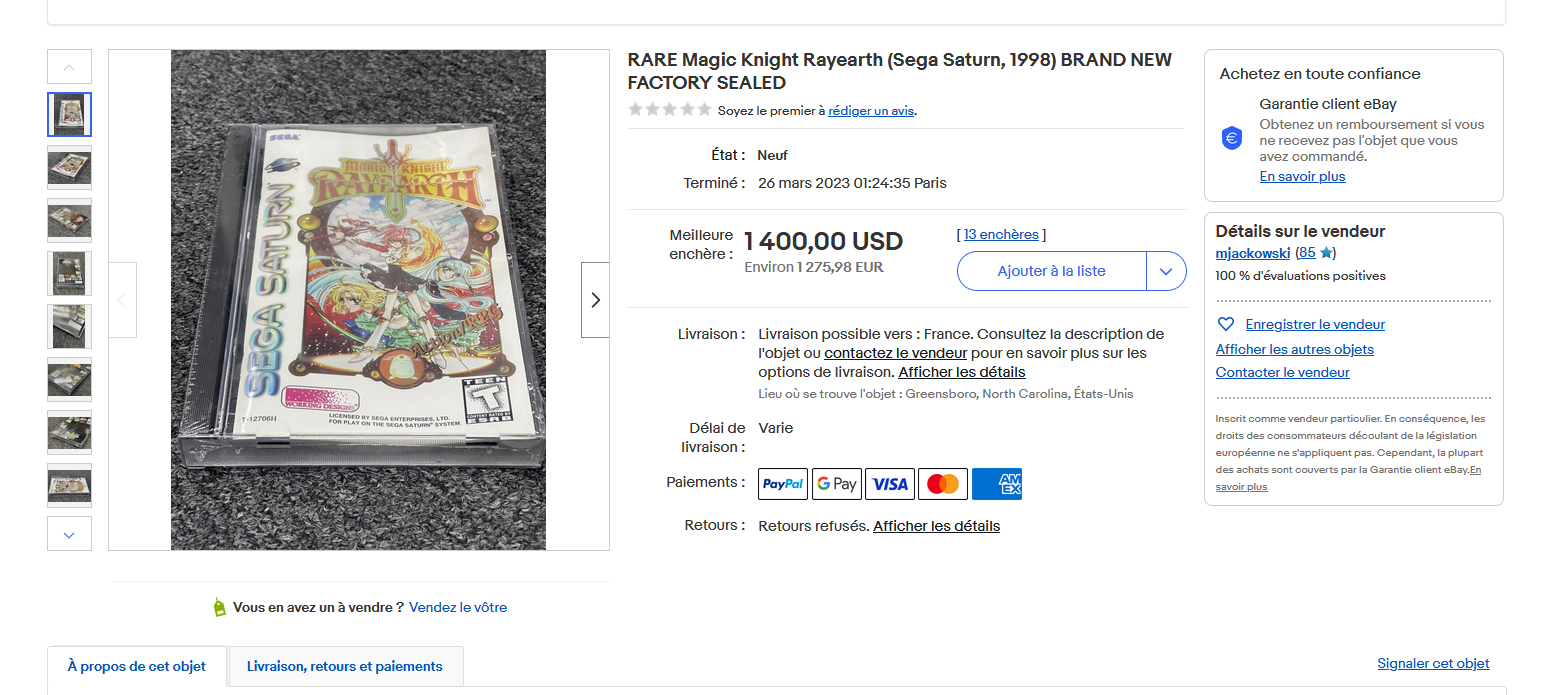The image size is (1559, 695).
Task: Click Signaler cet objet link
Action: (x=1433, y=663)
